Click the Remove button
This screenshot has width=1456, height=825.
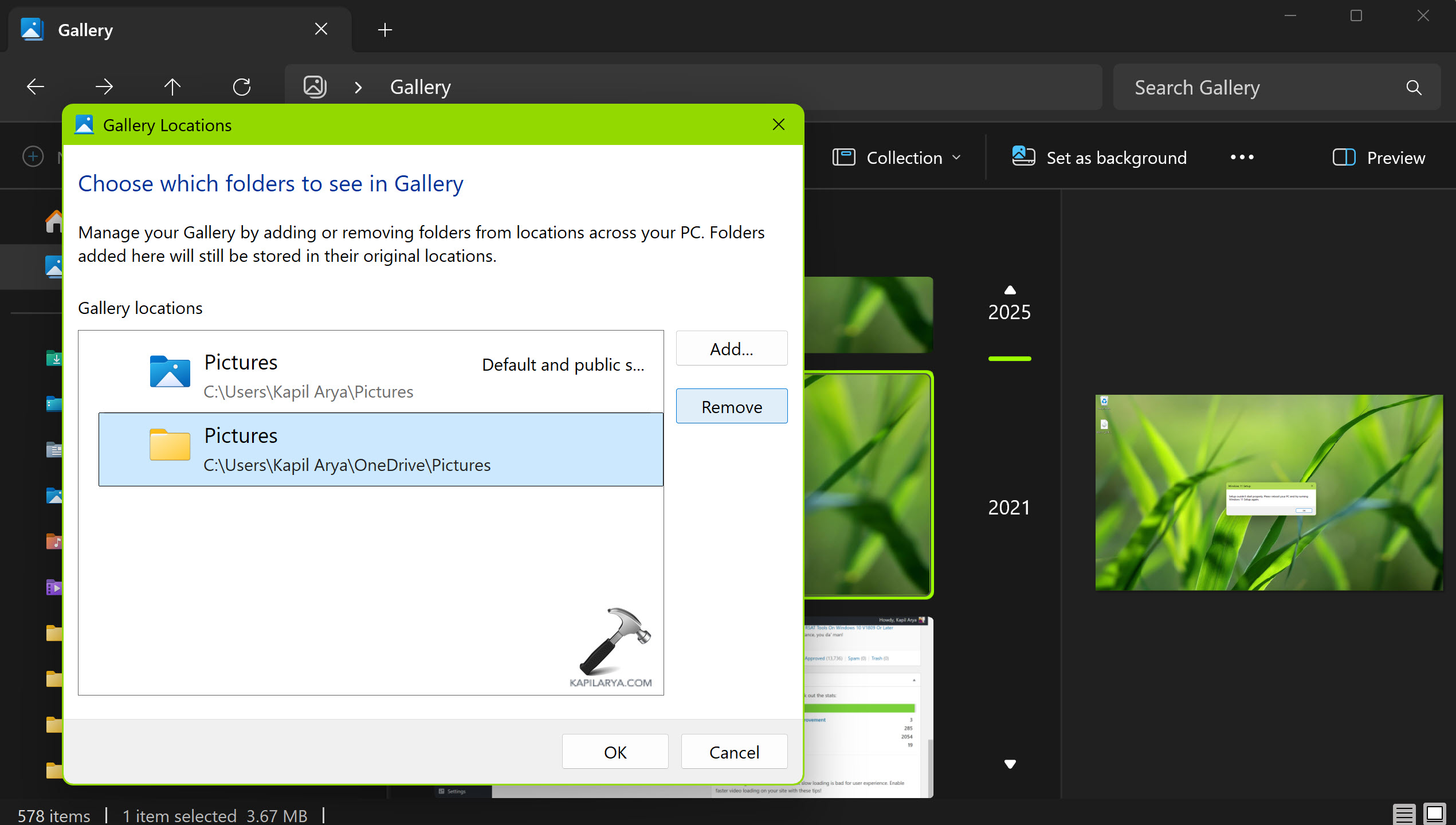tap(732, 407)
